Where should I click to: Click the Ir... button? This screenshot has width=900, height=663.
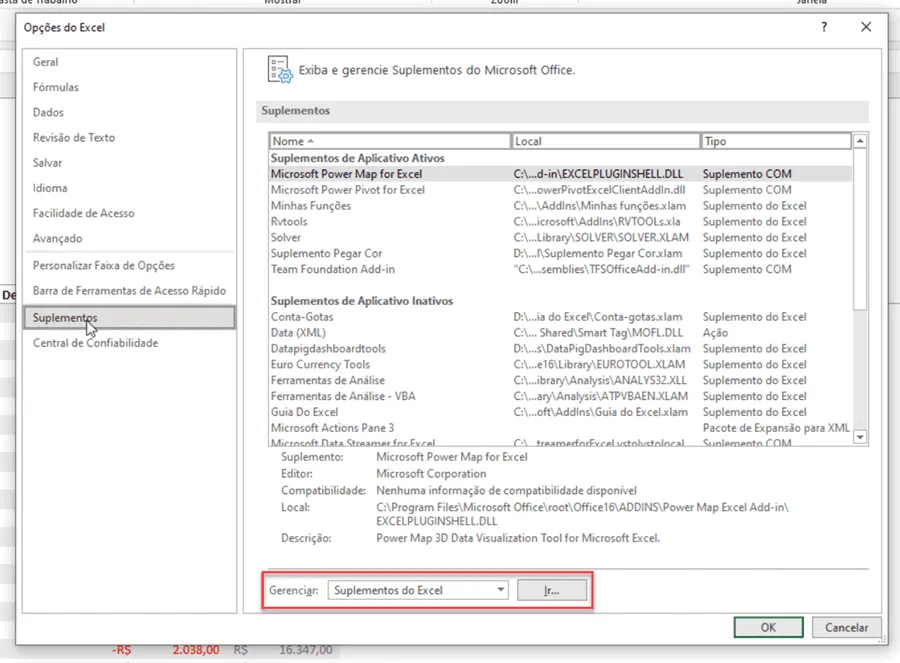(x=552, y=590)
